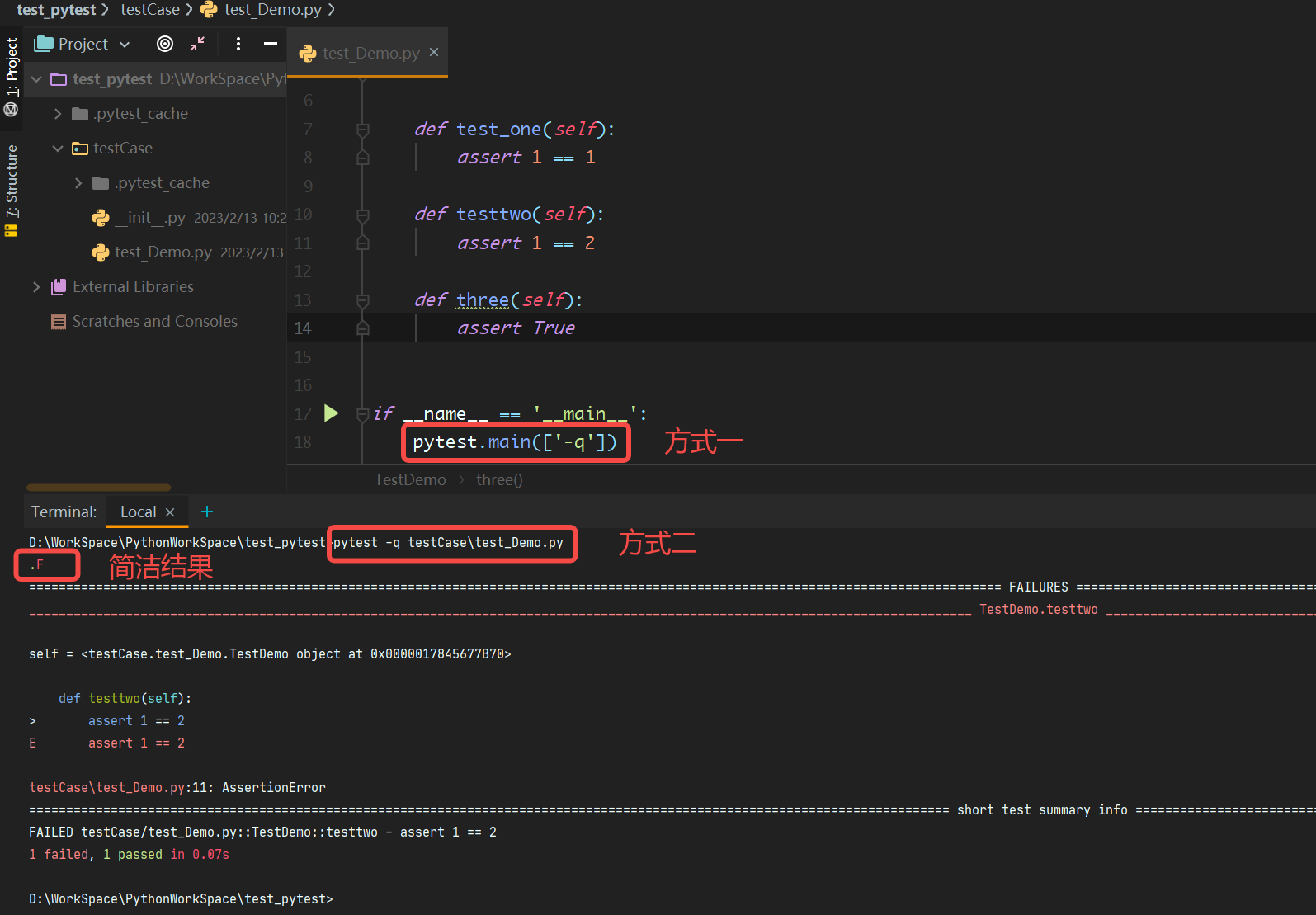
Task: Expand External Libraries node
Action: [36, 287]
